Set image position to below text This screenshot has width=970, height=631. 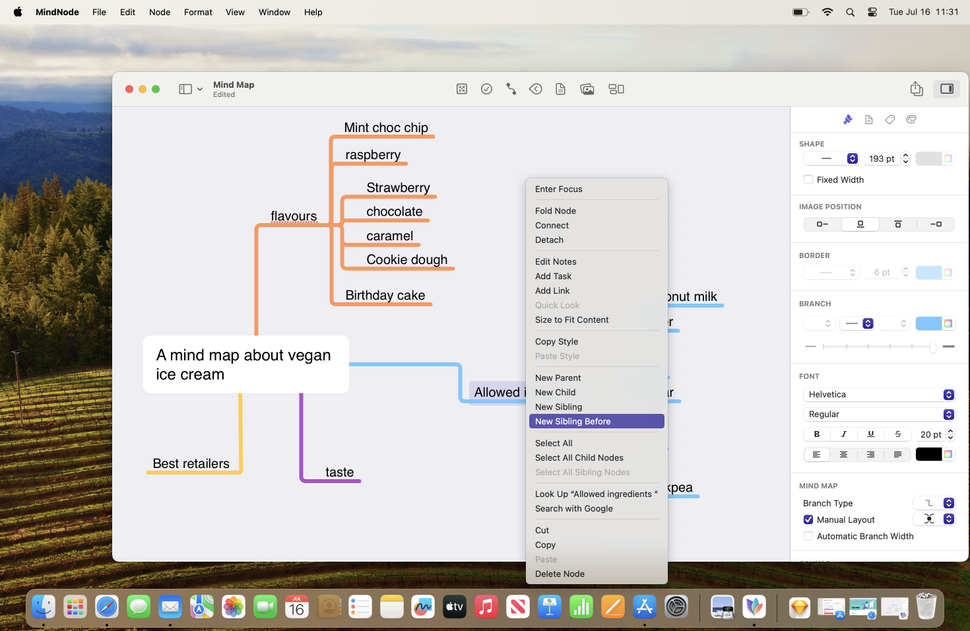898,224
